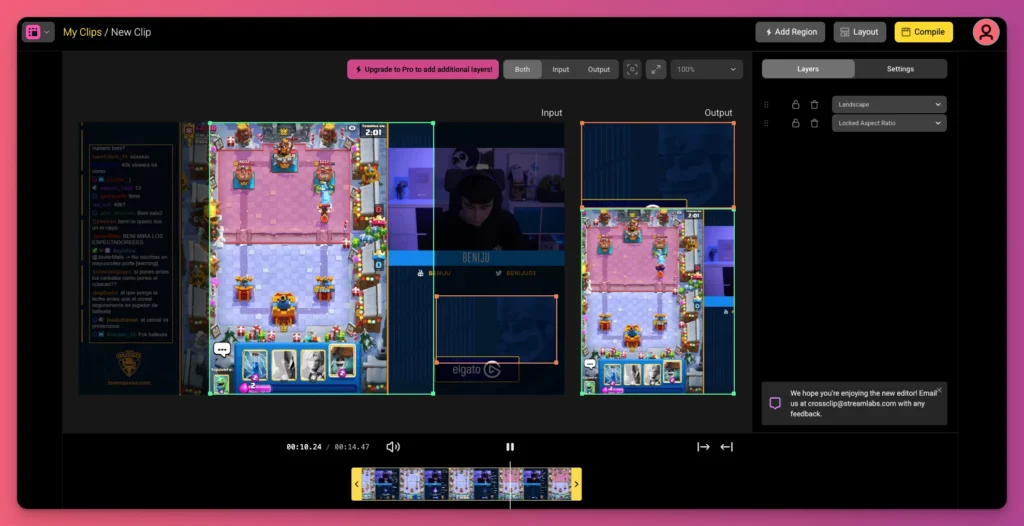Switch to Input view mode
The image size is (1024, 526).
pos(560,69)
